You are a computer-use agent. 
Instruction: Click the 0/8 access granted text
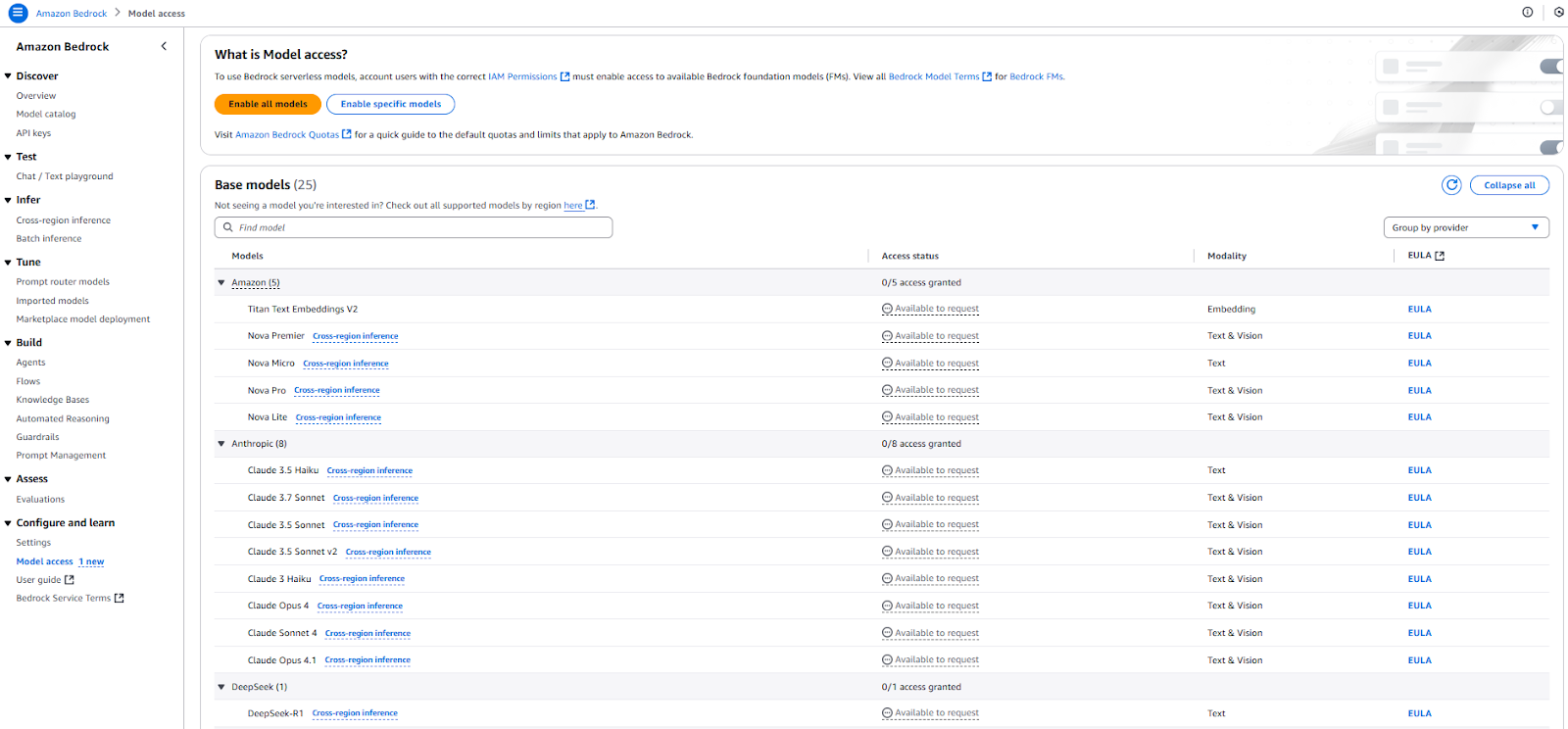921,444
